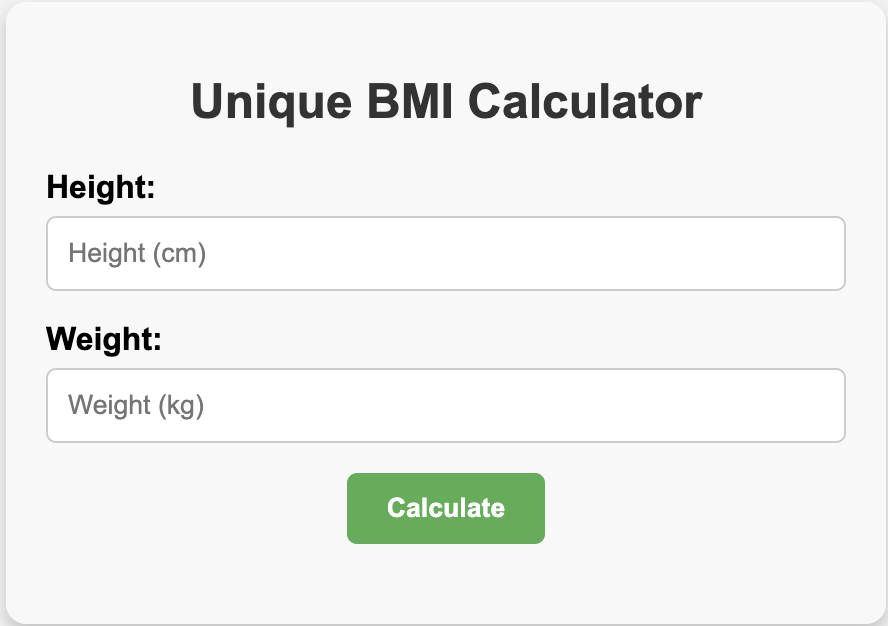This screenshot has height=626, width=888.
Task: Click the Height (cm) input field
Action: [x=446, y=254]
